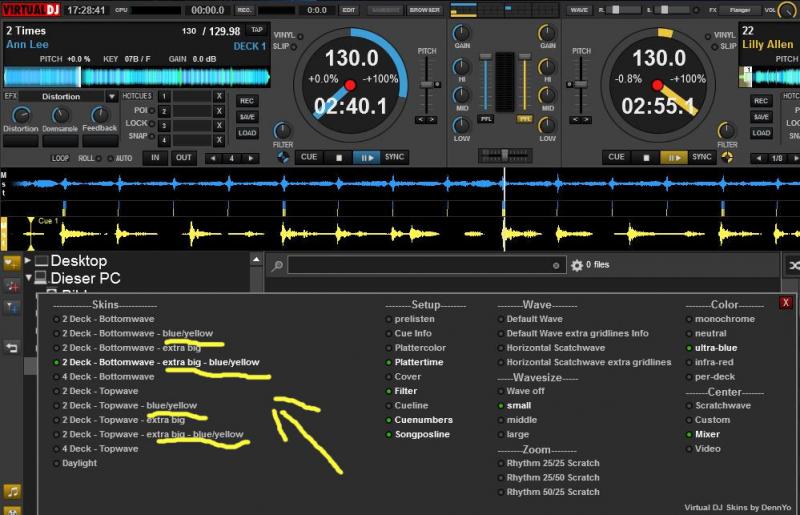Viewport: 800px width, 515px height.
Task: Click the browser search input field
Action: click(427, 265)
